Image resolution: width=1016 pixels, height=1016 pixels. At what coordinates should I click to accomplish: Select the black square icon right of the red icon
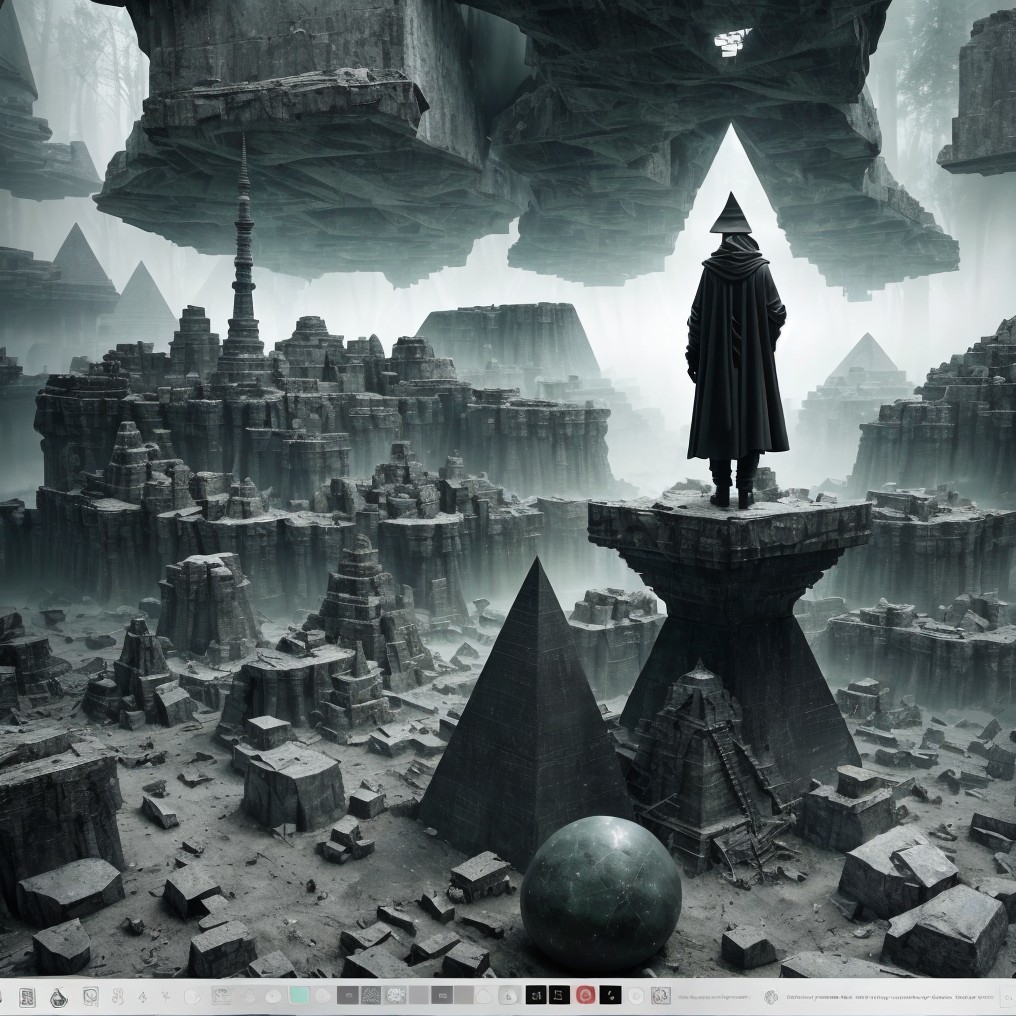611,996
